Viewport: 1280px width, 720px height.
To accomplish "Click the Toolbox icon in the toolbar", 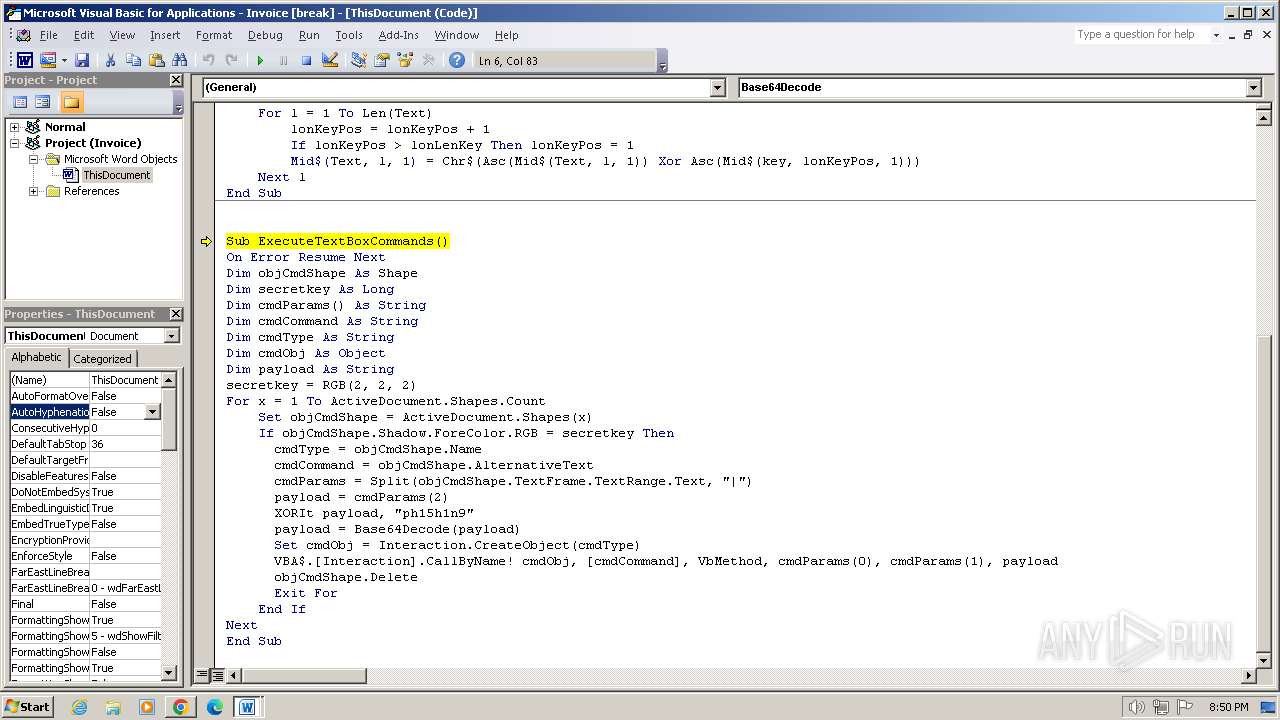I will click(428, 61).
